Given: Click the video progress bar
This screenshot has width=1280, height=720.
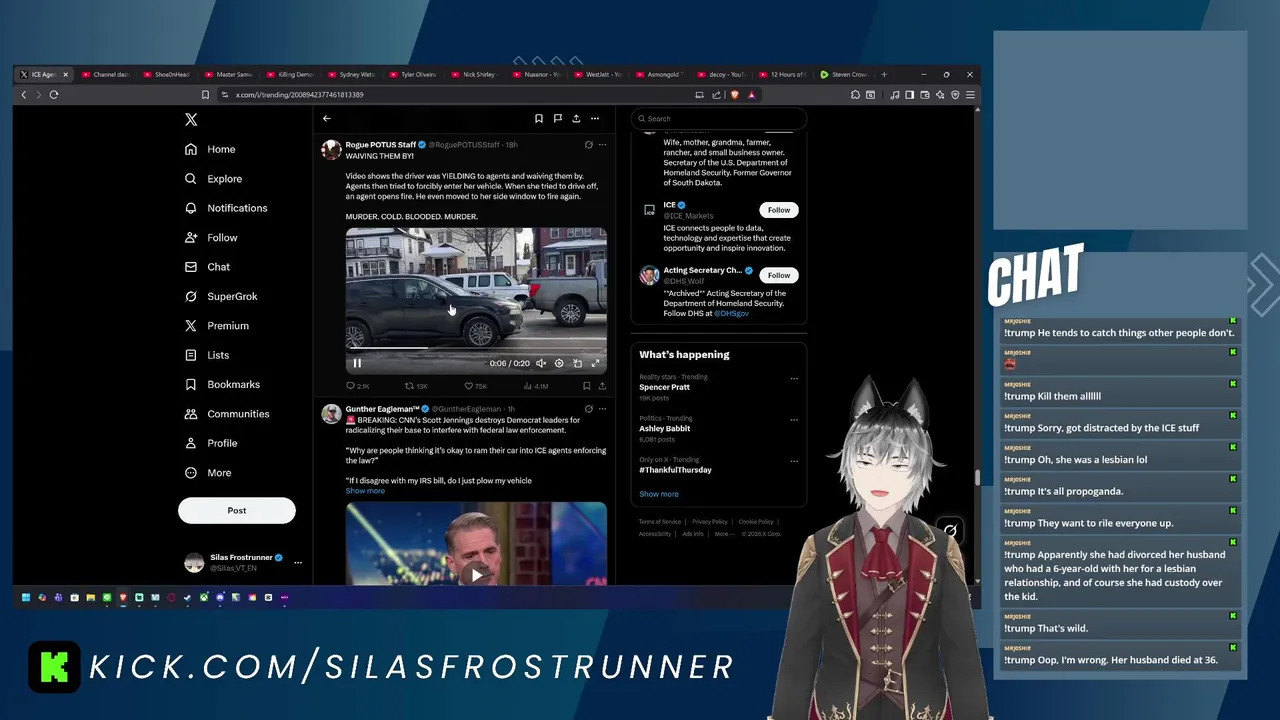Looking at the screenshot, I should click(x=476, y=348).
